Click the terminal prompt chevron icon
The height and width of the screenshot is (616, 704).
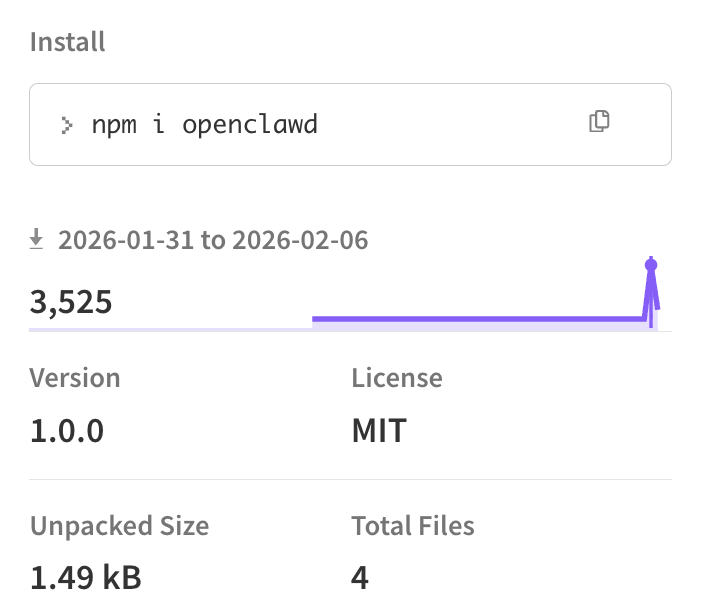click(66, 125)
